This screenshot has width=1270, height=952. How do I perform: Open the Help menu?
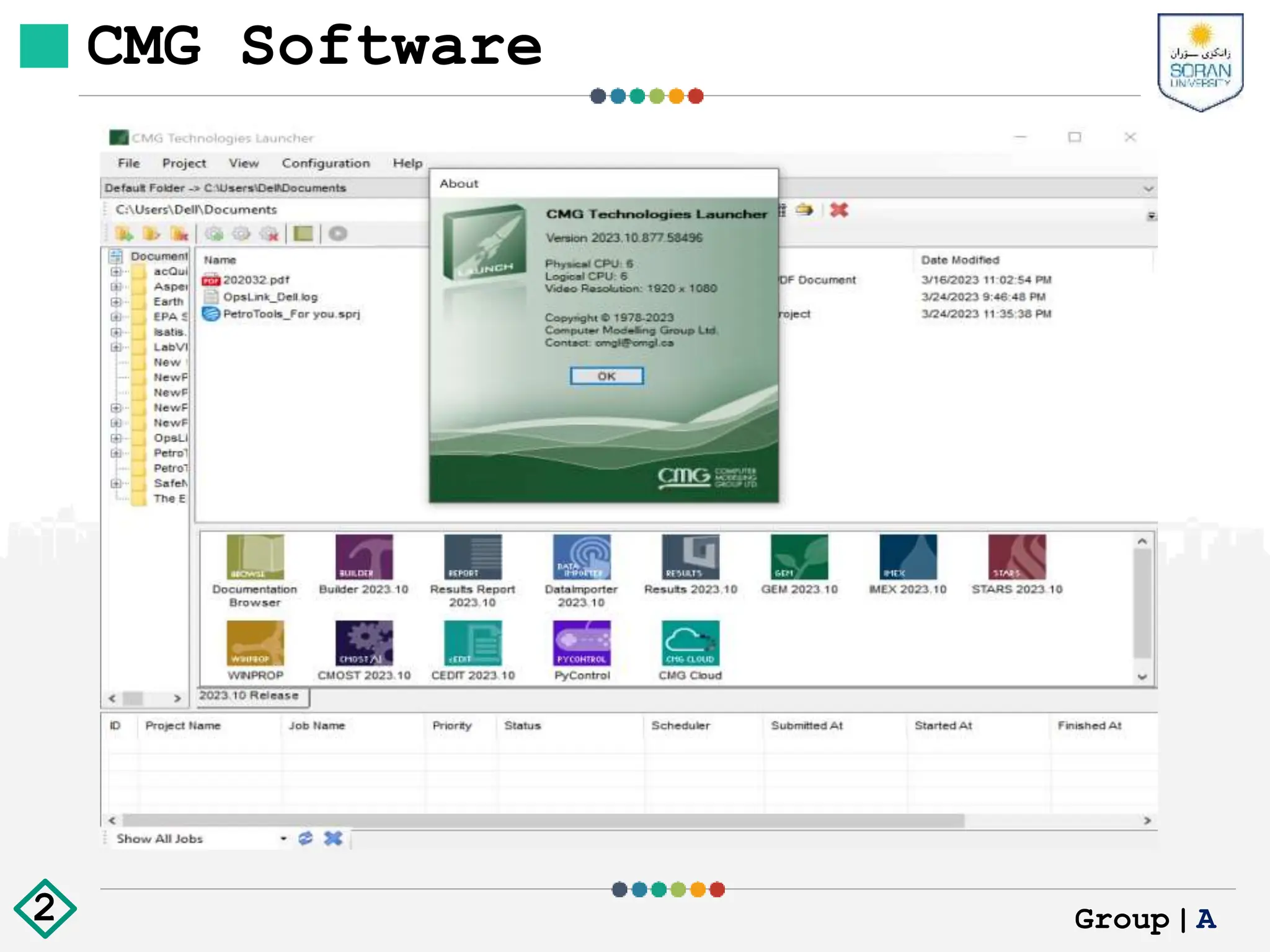tap(407, 163)
